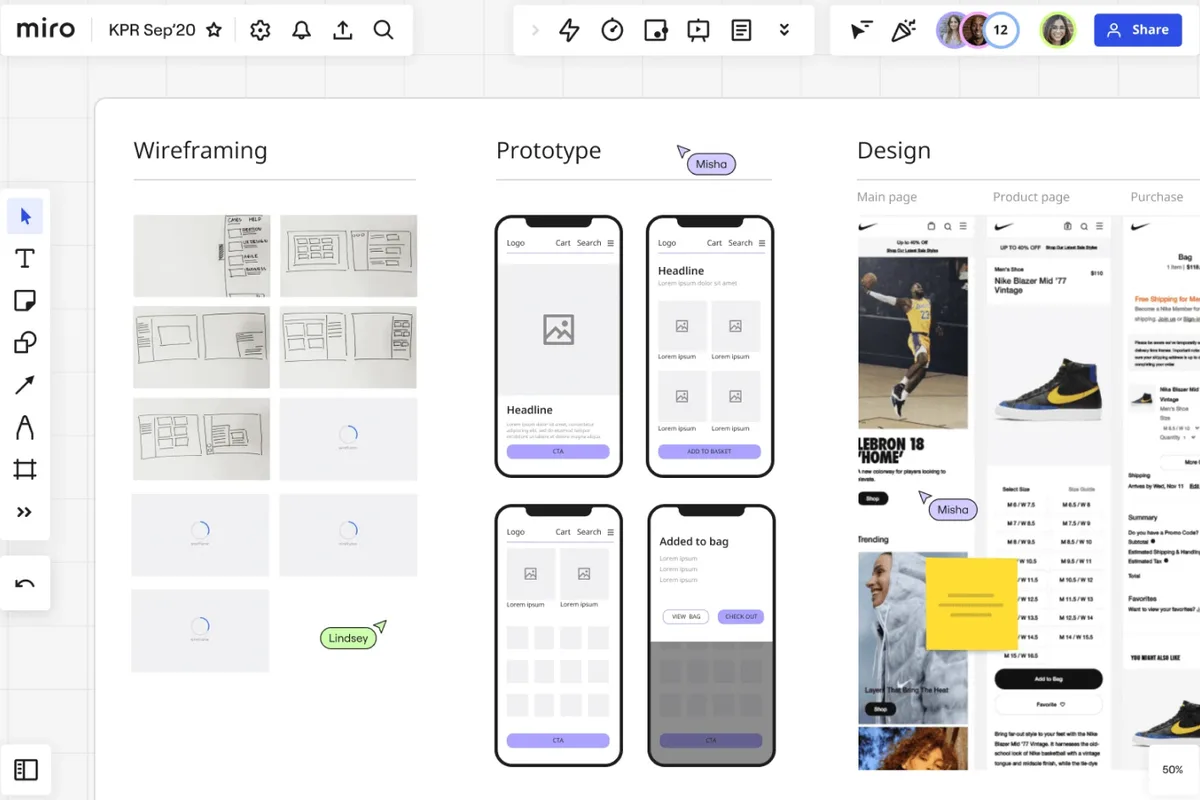Click the CHECK OUT button in prototype
The image size is (1200, 800).
coord(741,617)
